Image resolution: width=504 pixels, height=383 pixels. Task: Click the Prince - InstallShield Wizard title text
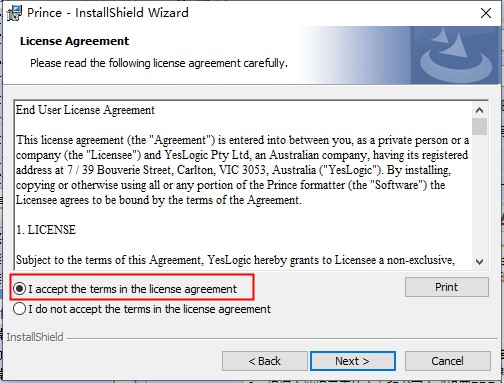108,13
